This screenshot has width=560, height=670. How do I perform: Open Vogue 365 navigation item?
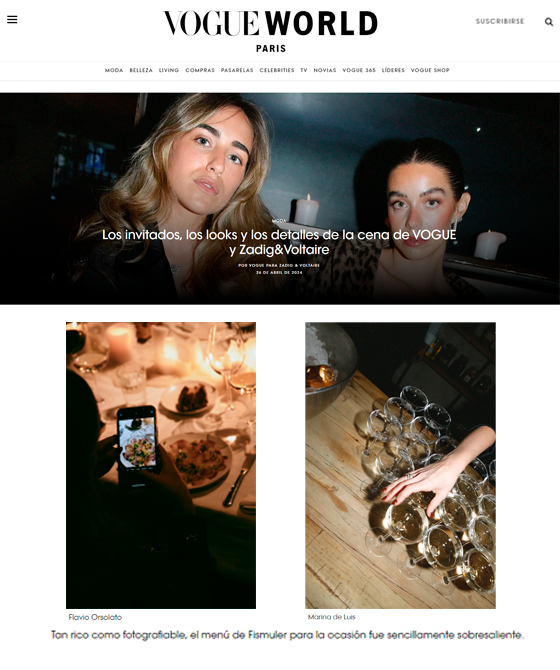click(x=359, y=70)
